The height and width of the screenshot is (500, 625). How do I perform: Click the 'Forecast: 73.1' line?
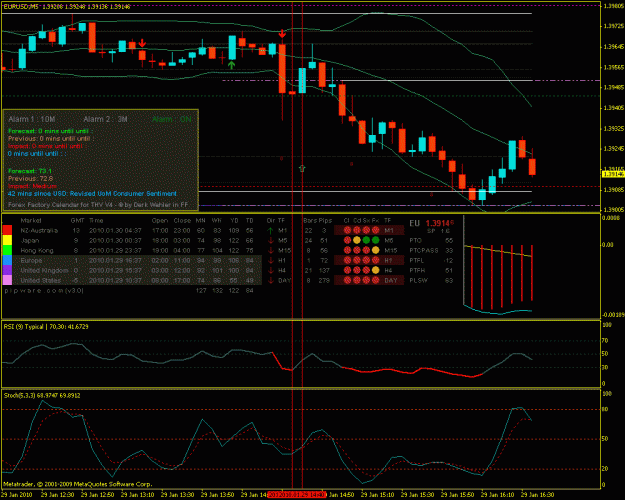30,171
